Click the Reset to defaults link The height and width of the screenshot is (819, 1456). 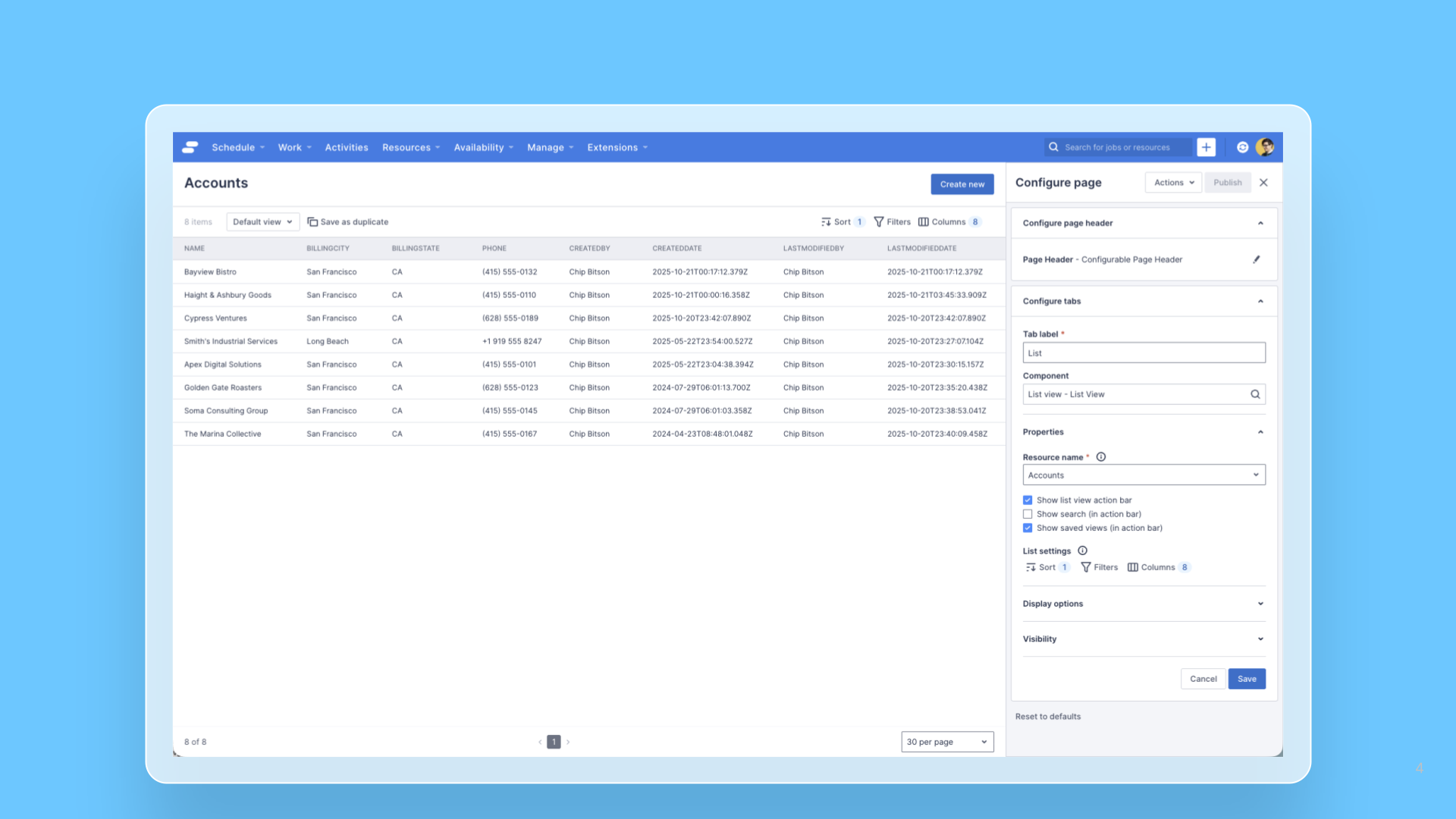point(1047,717)
